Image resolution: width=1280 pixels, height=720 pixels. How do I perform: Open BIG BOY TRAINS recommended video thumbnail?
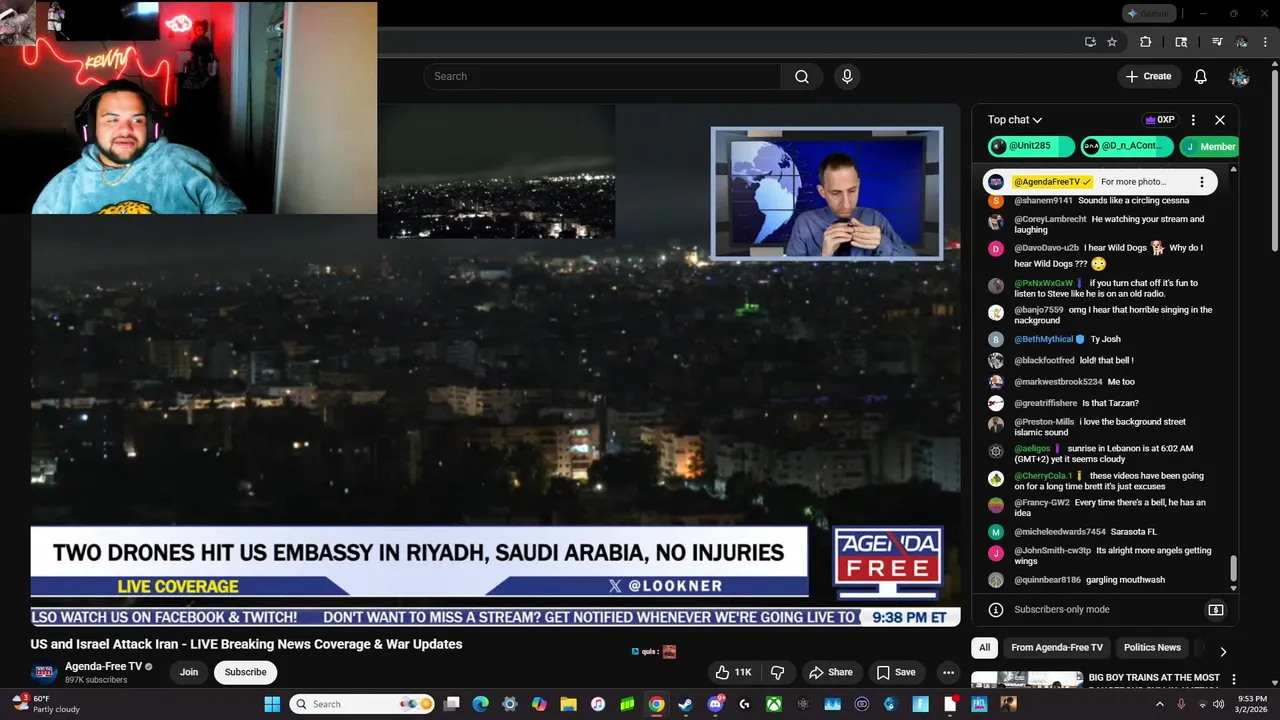[x=1026, y=679]
